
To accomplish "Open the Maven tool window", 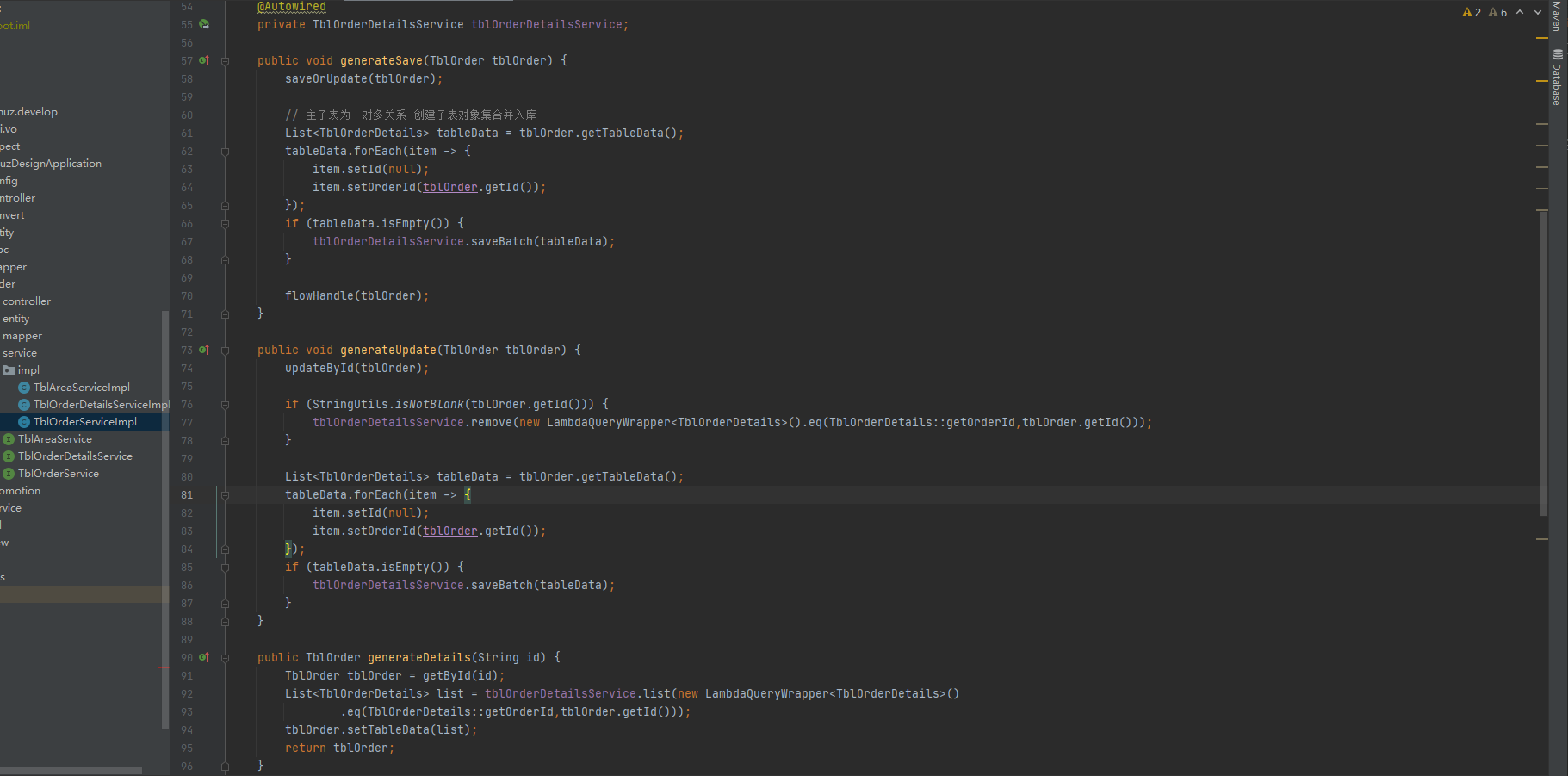I will (x=1557, y=16).
